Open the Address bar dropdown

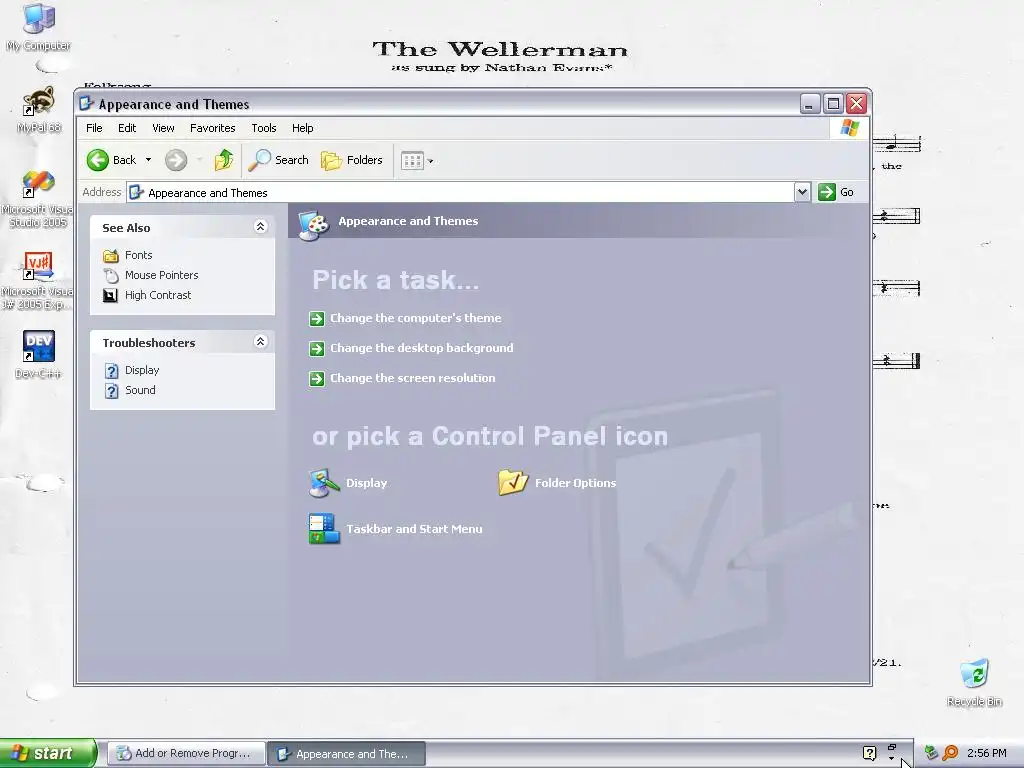coord(802,192)
